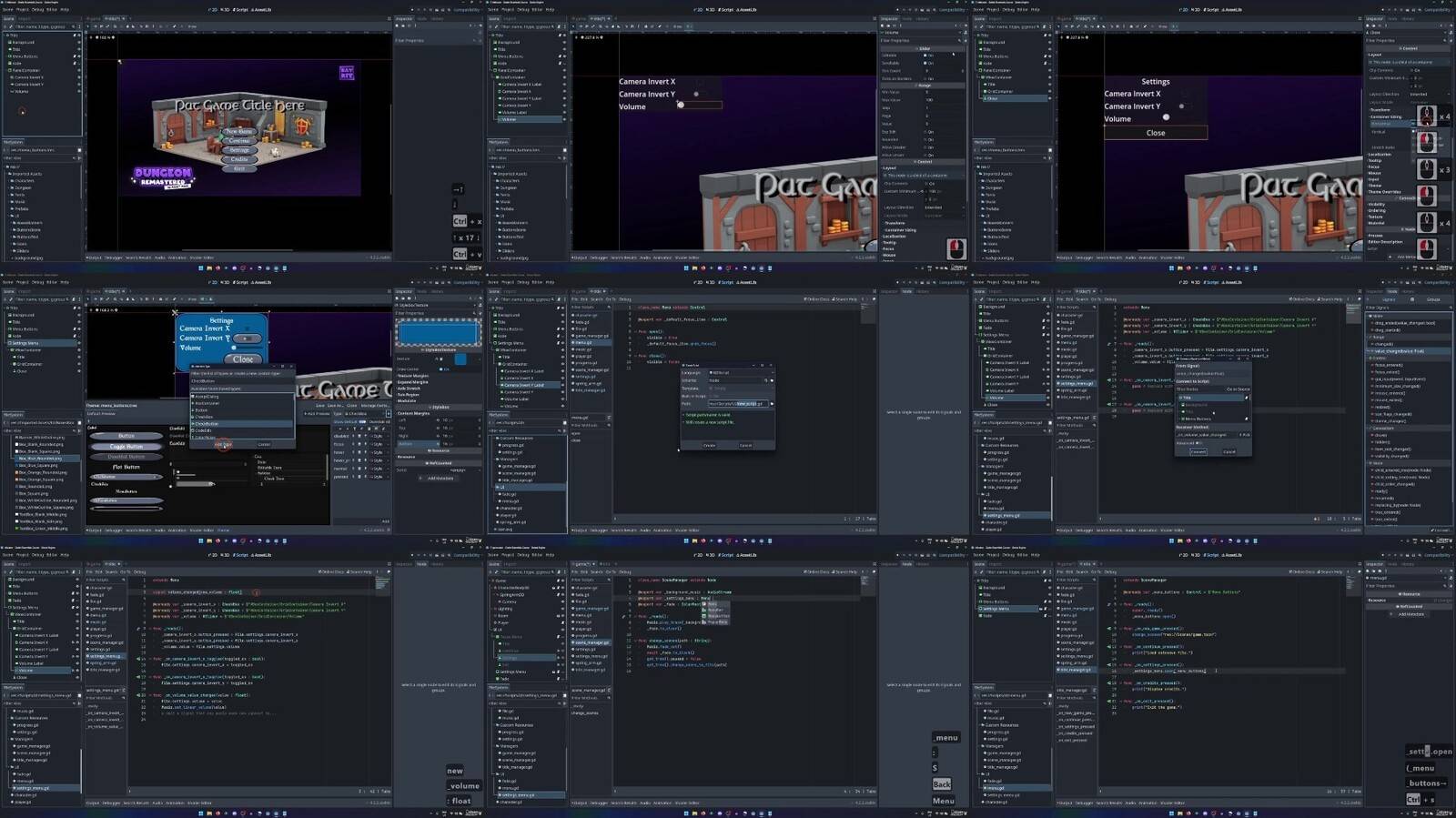Click the add node plus icon in title-screen frame Scene dock
The image size is (1456, 818).
(5, 26)
